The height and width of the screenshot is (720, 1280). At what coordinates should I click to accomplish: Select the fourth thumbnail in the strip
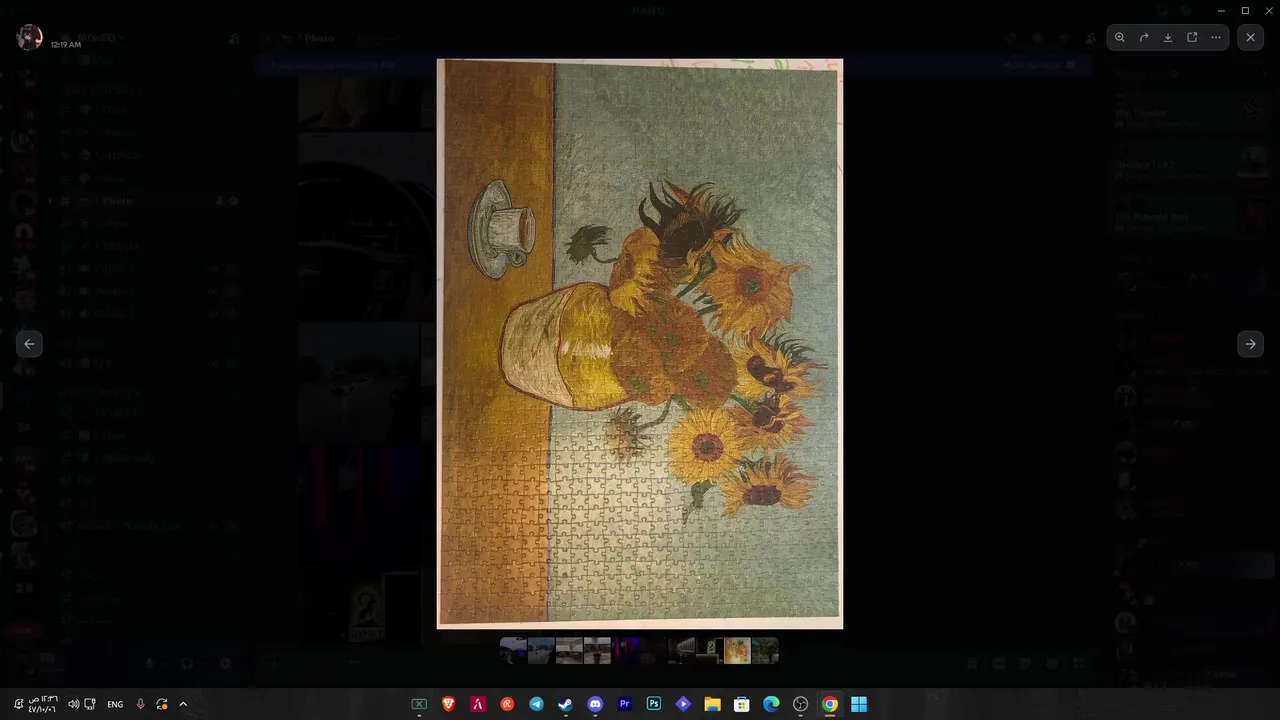click(x=597, y=651)
